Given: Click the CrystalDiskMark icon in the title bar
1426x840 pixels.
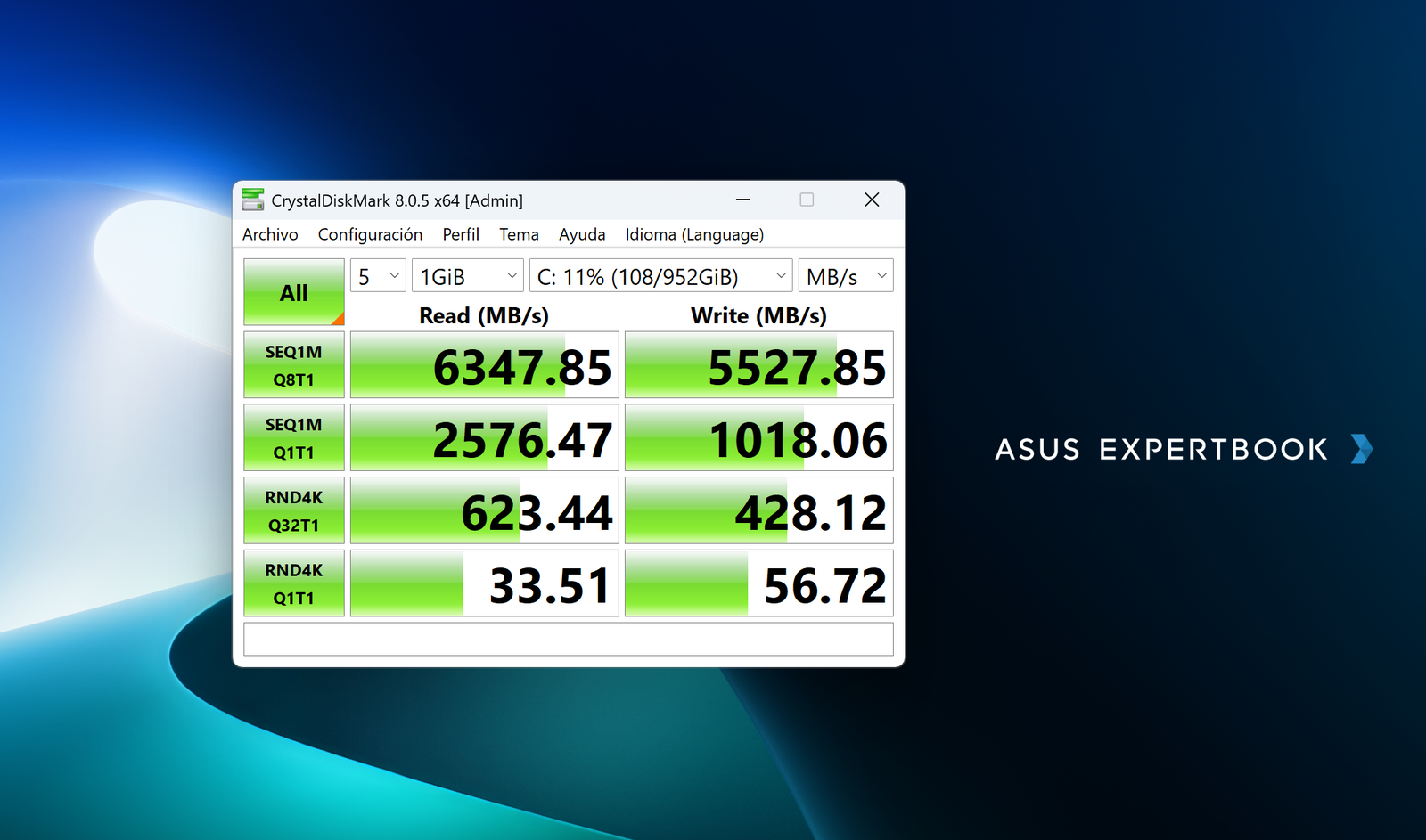Looking at the screenshot, I should (253, 200).
